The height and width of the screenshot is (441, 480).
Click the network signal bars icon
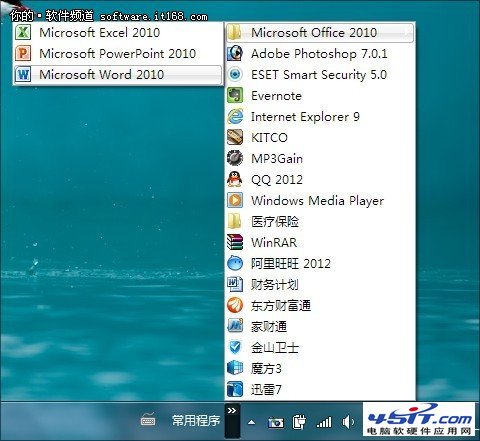324,422
